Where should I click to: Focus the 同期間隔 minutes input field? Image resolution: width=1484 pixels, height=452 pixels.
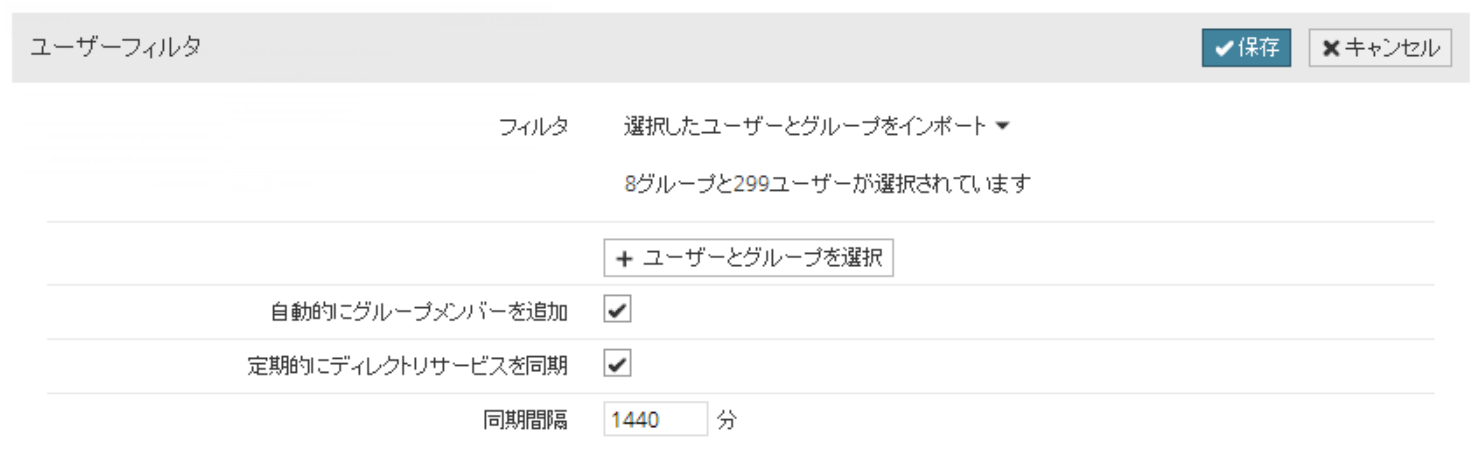click(655, 420)
